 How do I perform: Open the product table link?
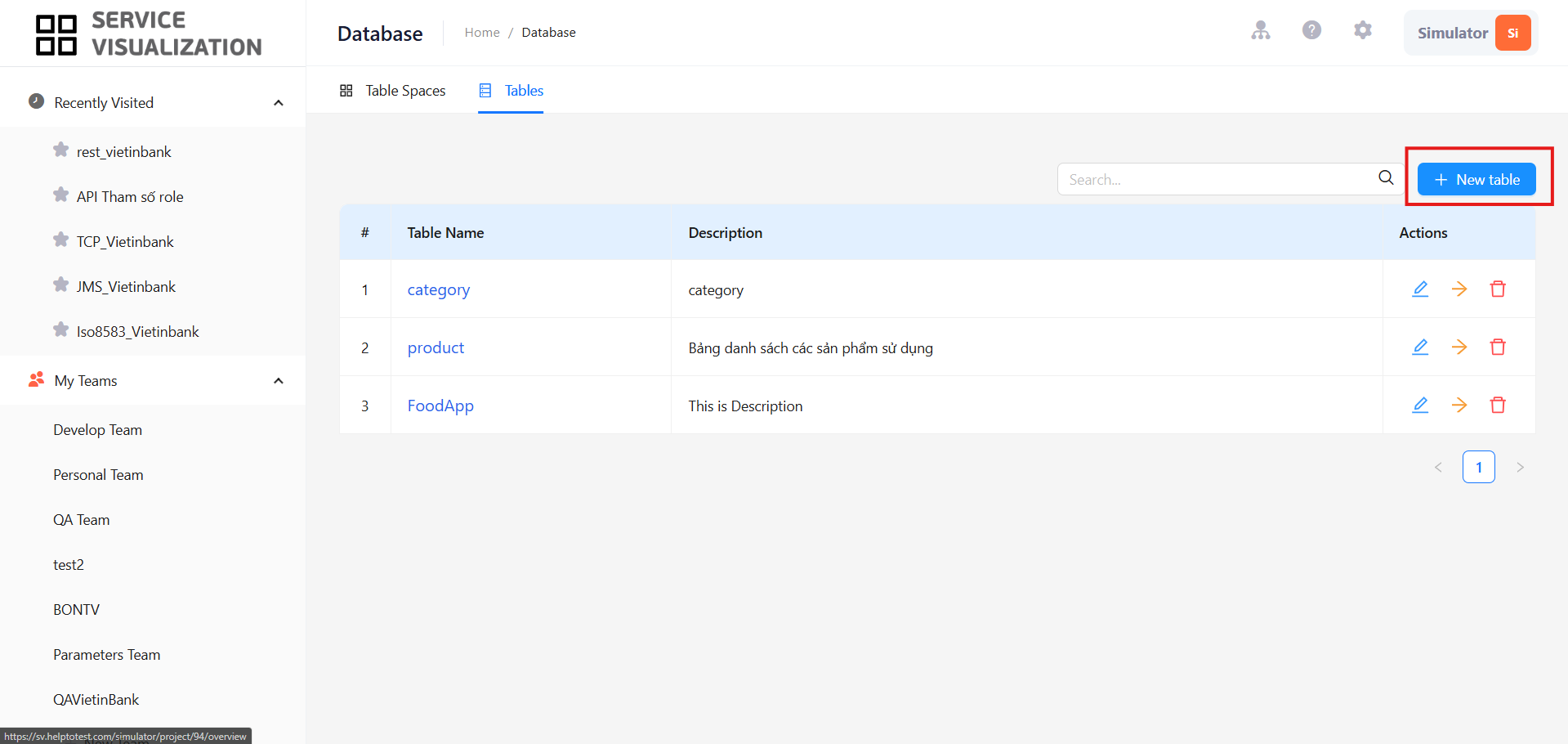436,347
